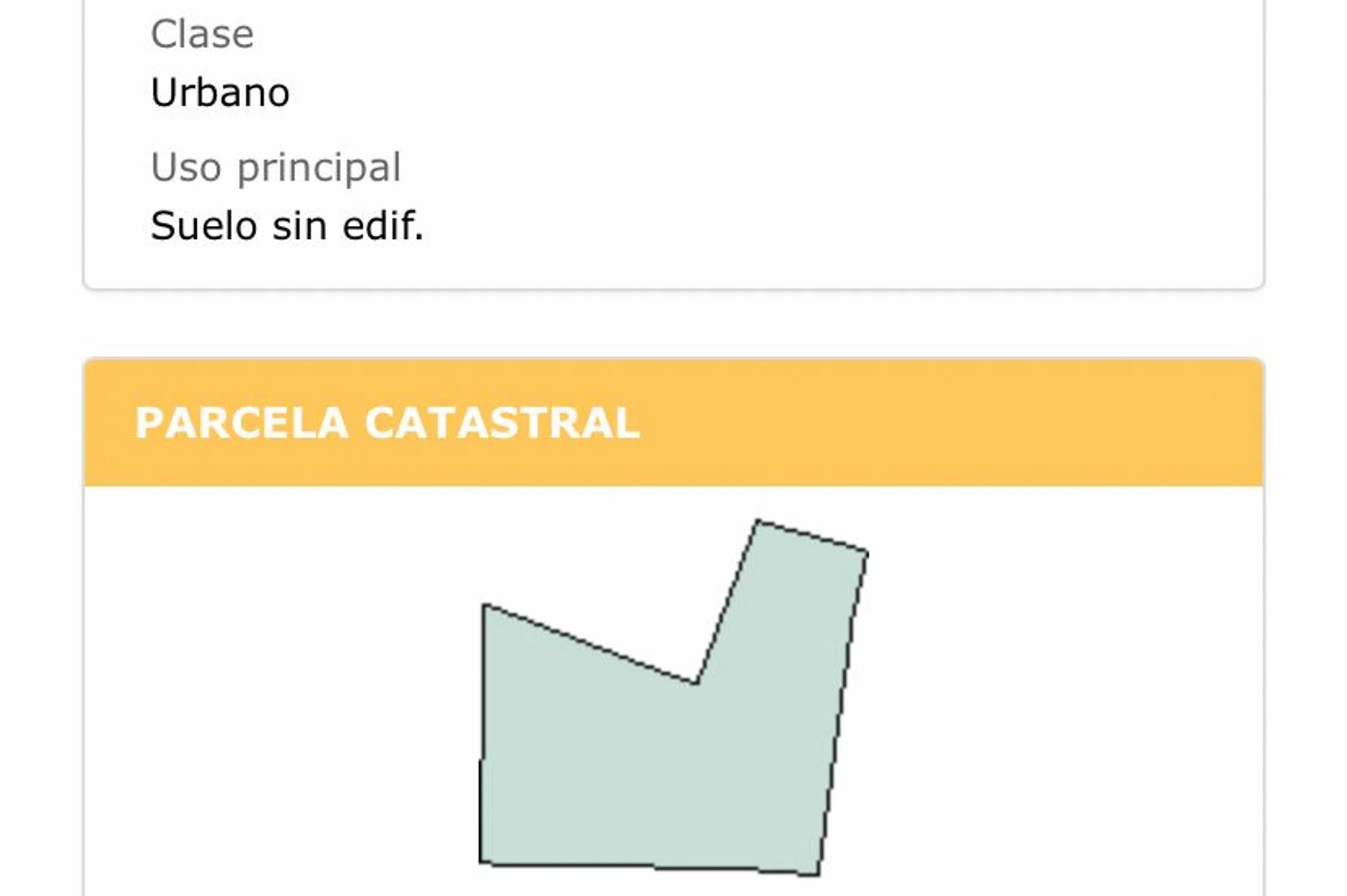Click the parcel polygon's bottom-right corner

pos(818,874)
